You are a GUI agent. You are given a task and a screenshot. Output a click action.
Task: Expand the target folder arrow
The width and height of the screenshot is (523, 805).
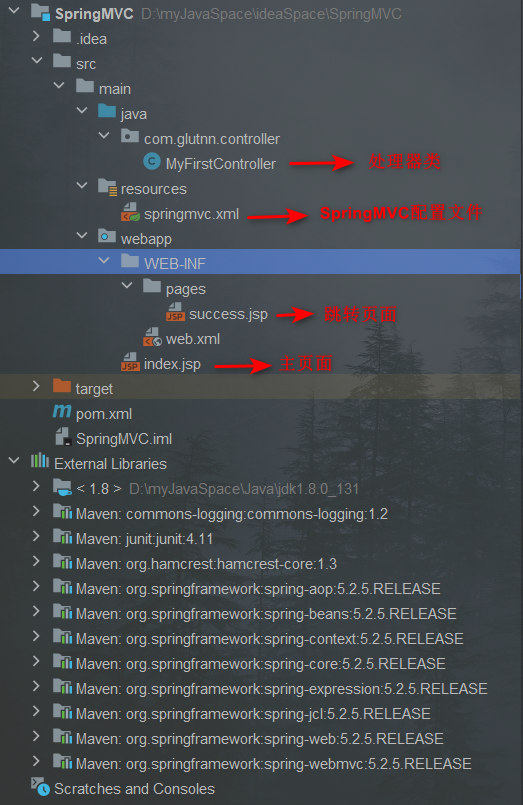[x=36, y=387]
